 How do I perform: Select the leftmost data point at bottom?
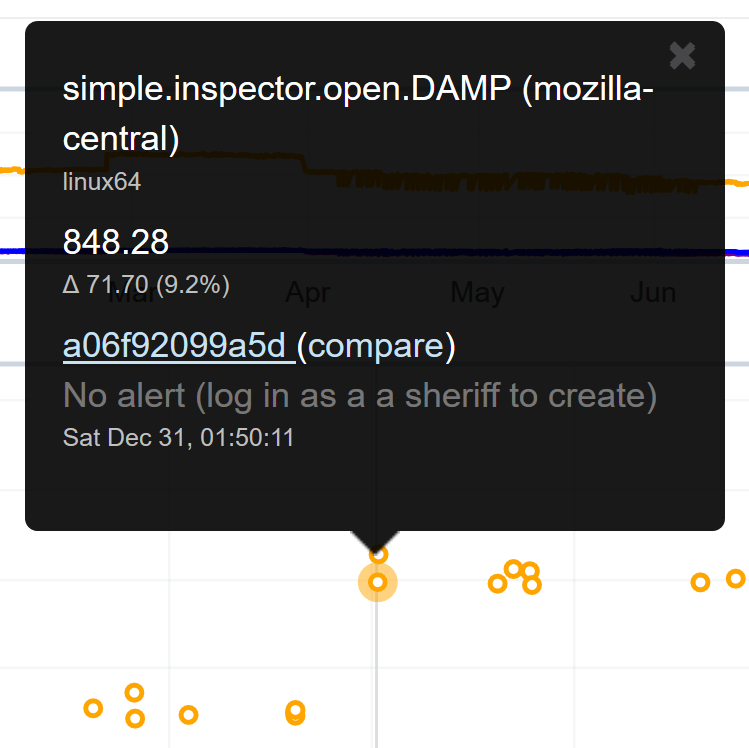[x=93, y=708]
